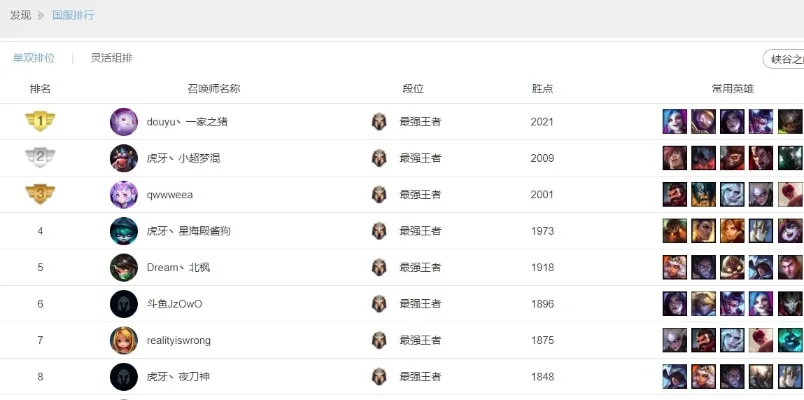Screen dimensions: 804x400
Task: Click the 2001 points value
Action: [x=542, y=195]
